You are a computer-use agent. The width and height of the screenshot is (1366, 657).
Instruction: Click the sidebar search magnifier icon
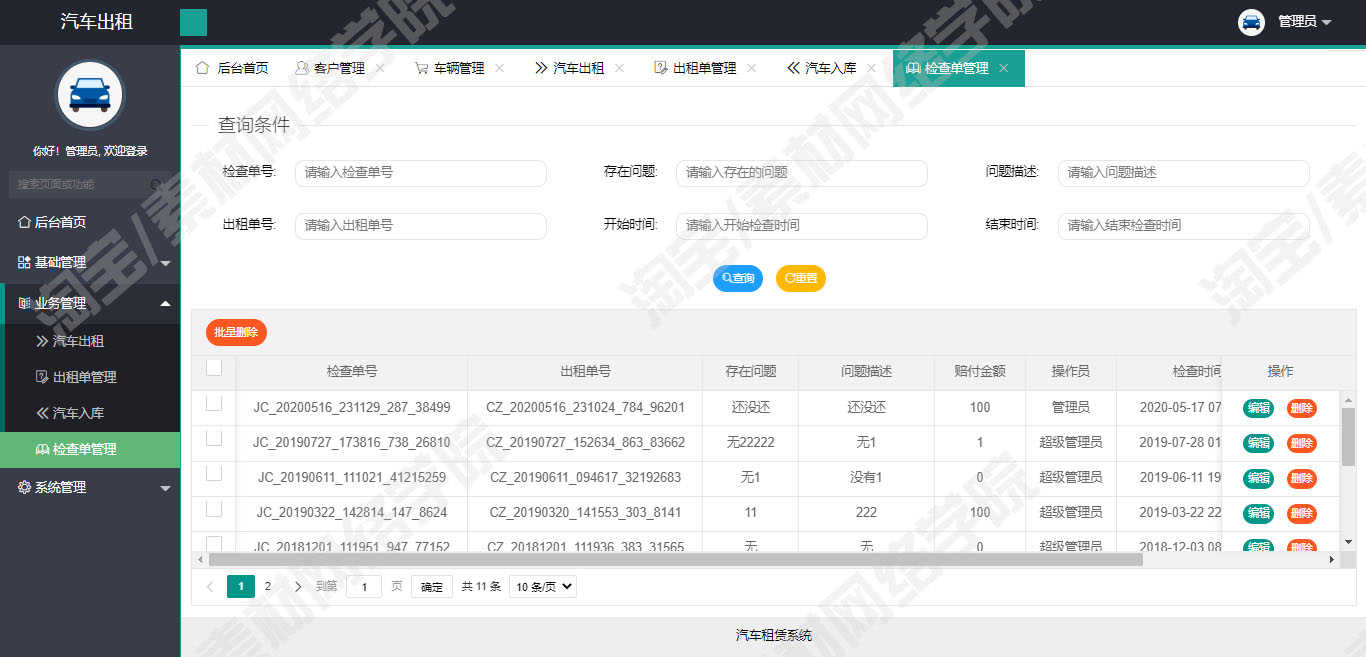pos(156,184)
